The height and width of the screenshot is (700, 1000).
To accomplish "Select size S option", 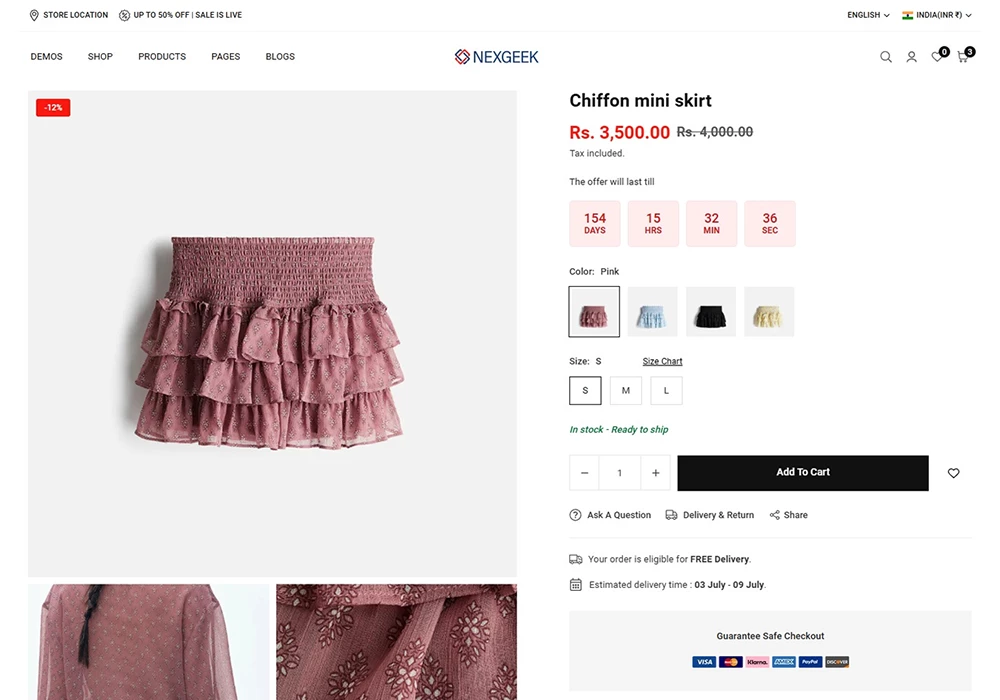I will tap(585, 390).
